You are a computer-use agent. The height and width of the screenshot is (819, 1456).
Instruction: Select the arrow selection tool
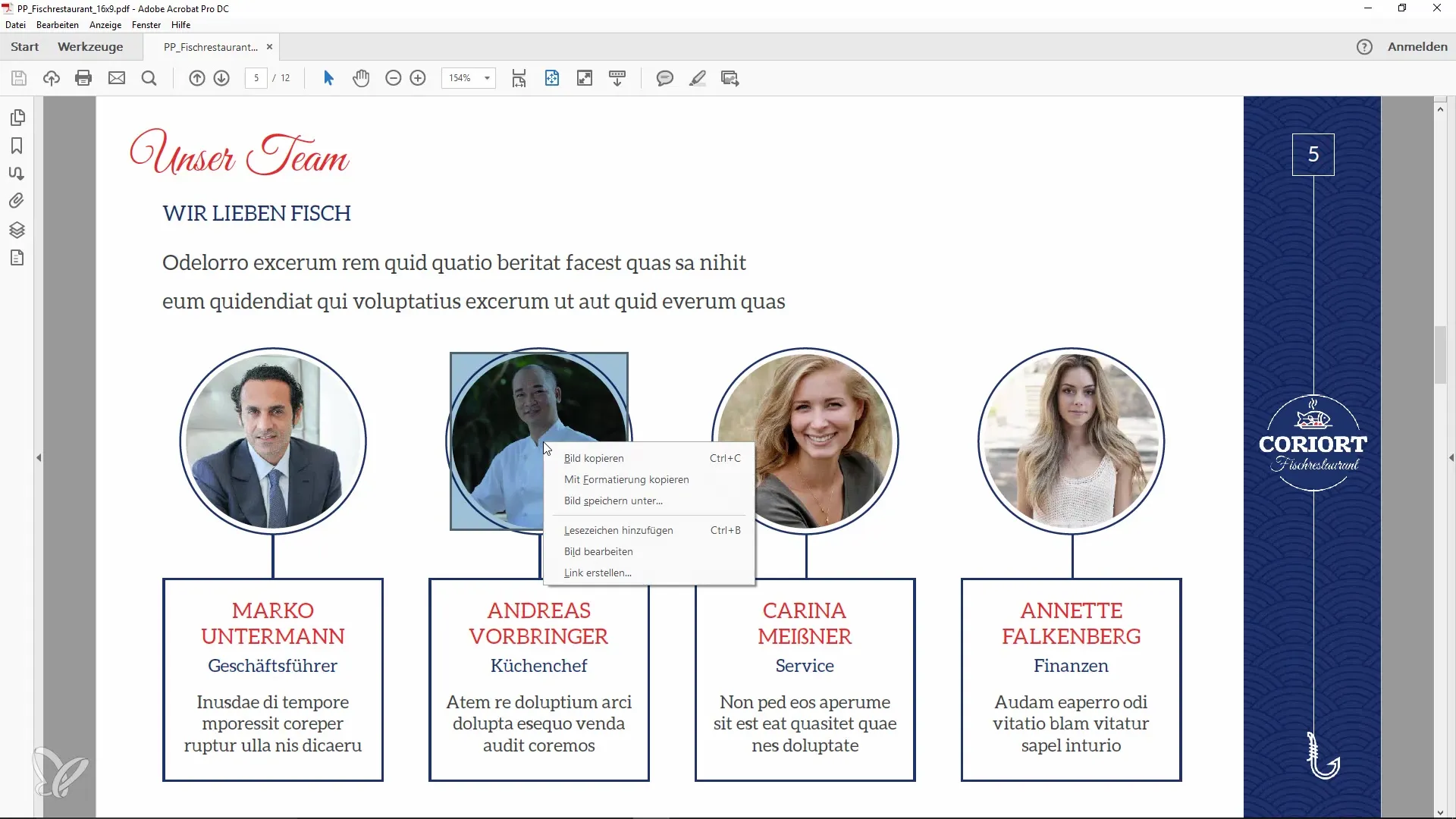pyautogui.click(x=328, y=78)
